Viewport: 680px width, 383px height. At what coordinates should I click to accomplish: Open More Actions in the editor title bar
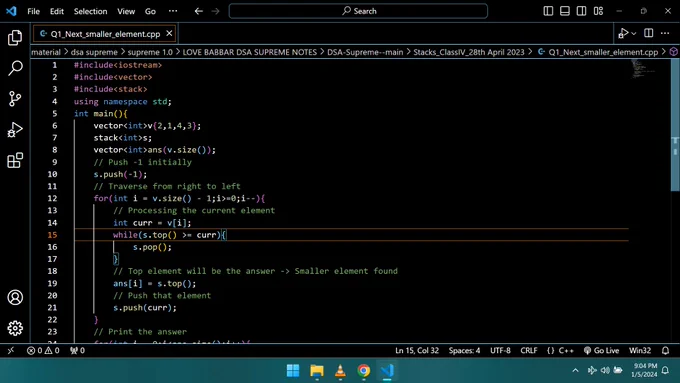click(x=665, y=33)
